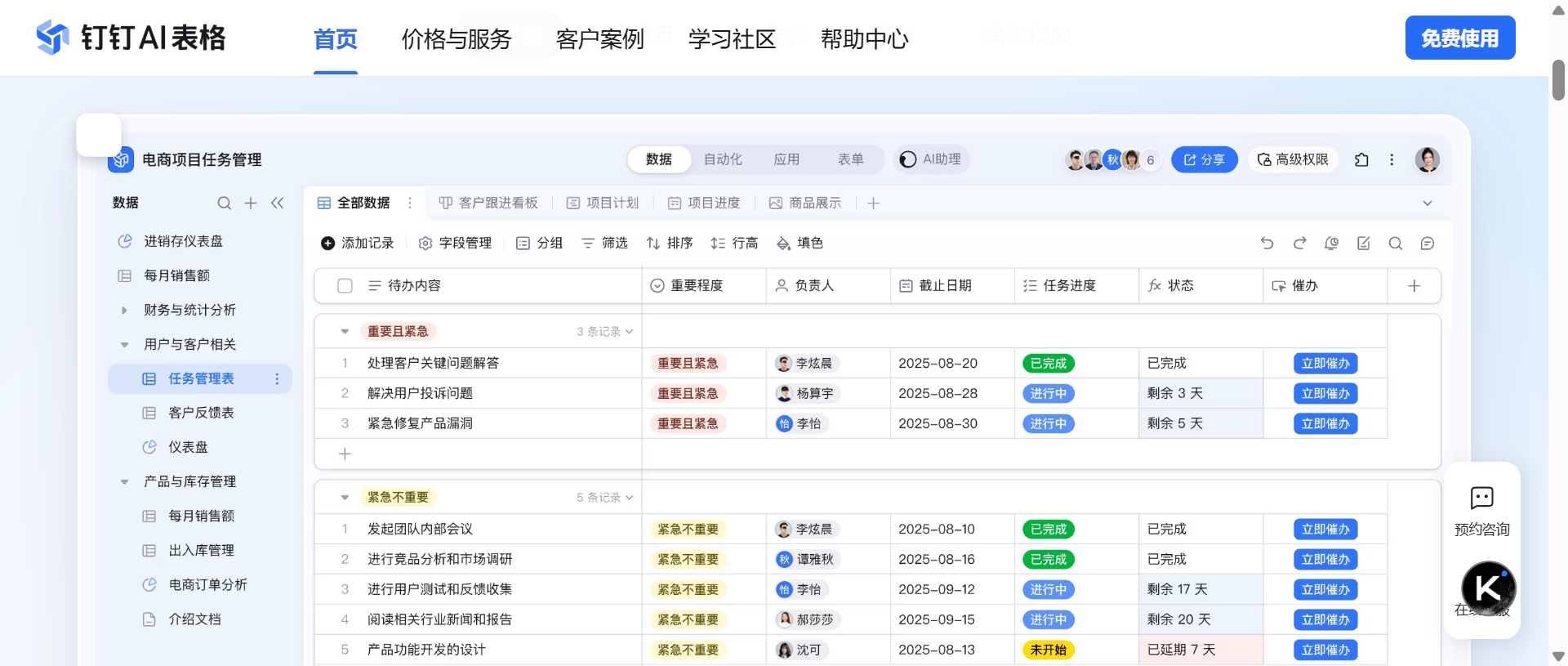
Task: Collapse the 重要且紧急 group
Action: [345, 332]
